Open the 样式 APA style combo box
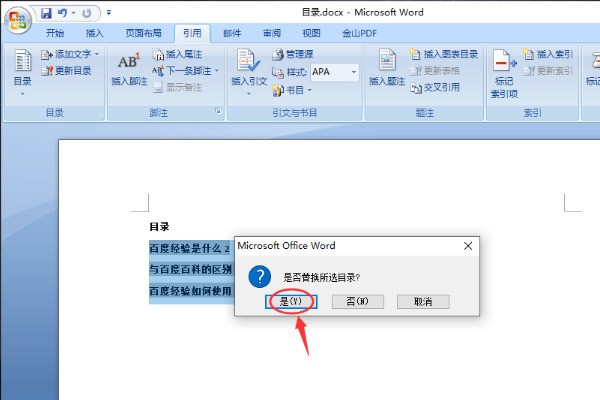 point(335,72)
